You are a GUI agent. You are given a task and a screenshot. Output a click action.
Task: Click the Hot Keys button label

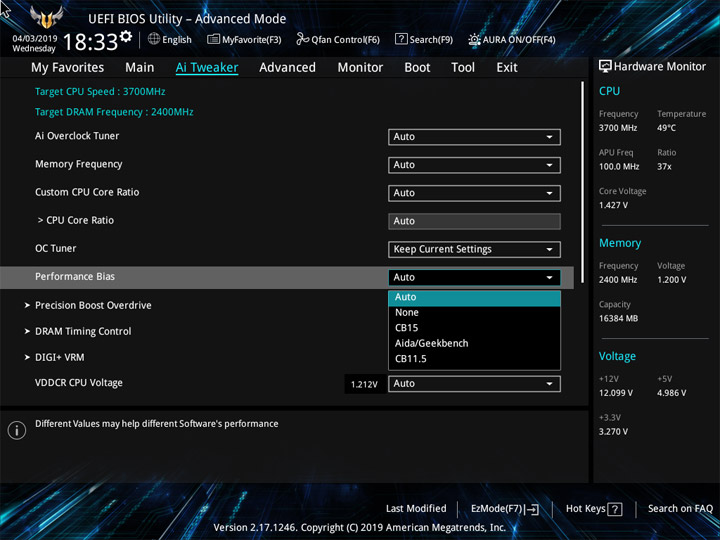click(585, 509)
